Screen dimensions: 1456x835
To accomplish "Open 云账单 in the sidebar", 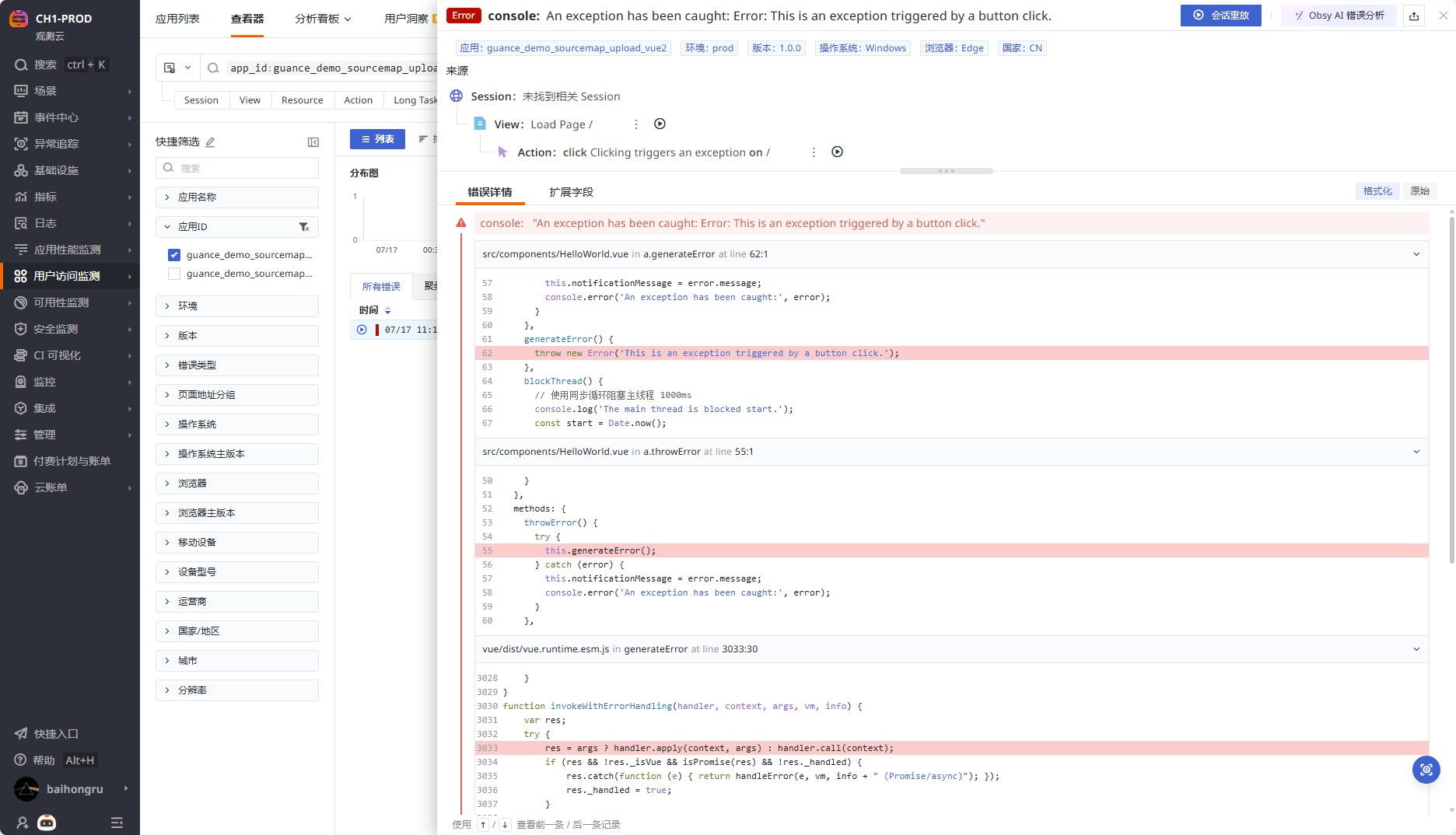I will coord(70,487).
